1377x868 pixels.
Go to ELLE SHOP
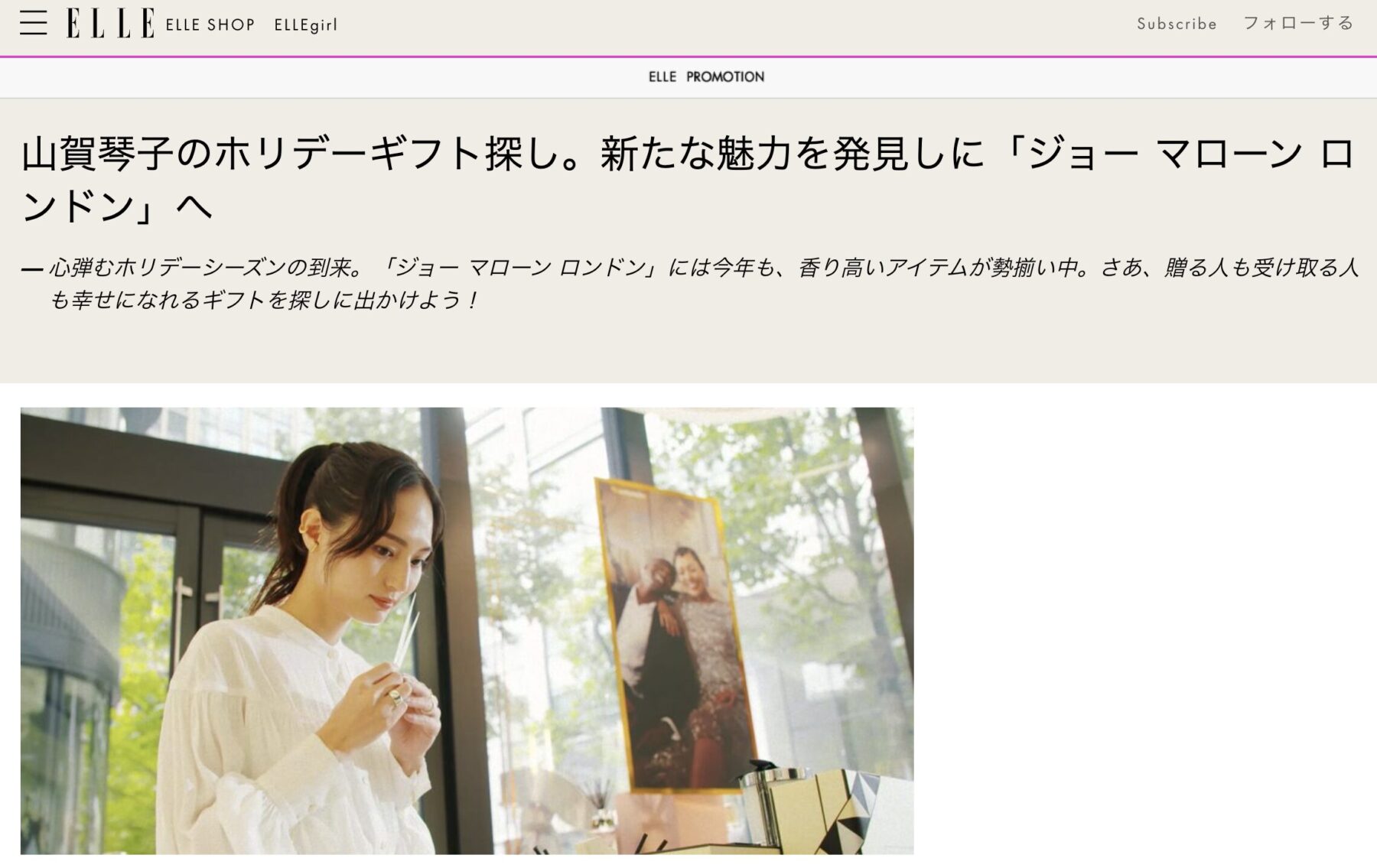click(x=210, y=25)
